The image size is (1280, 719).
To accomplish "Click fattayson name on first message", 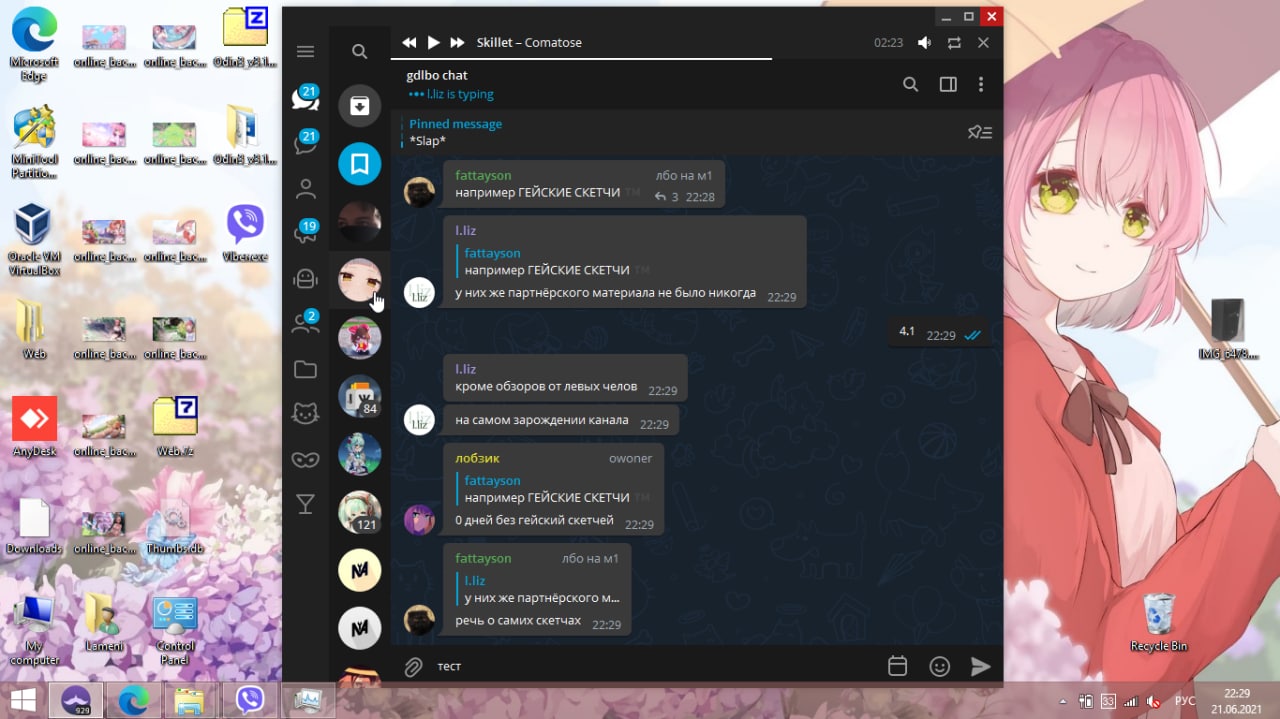I will click(483, 175).
